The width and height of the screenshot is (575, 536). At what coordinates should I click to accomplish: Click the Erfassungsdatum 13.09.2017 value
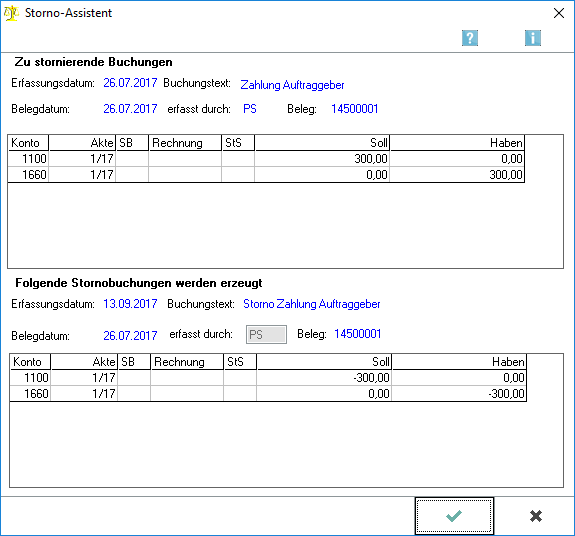tap(130, 304)
